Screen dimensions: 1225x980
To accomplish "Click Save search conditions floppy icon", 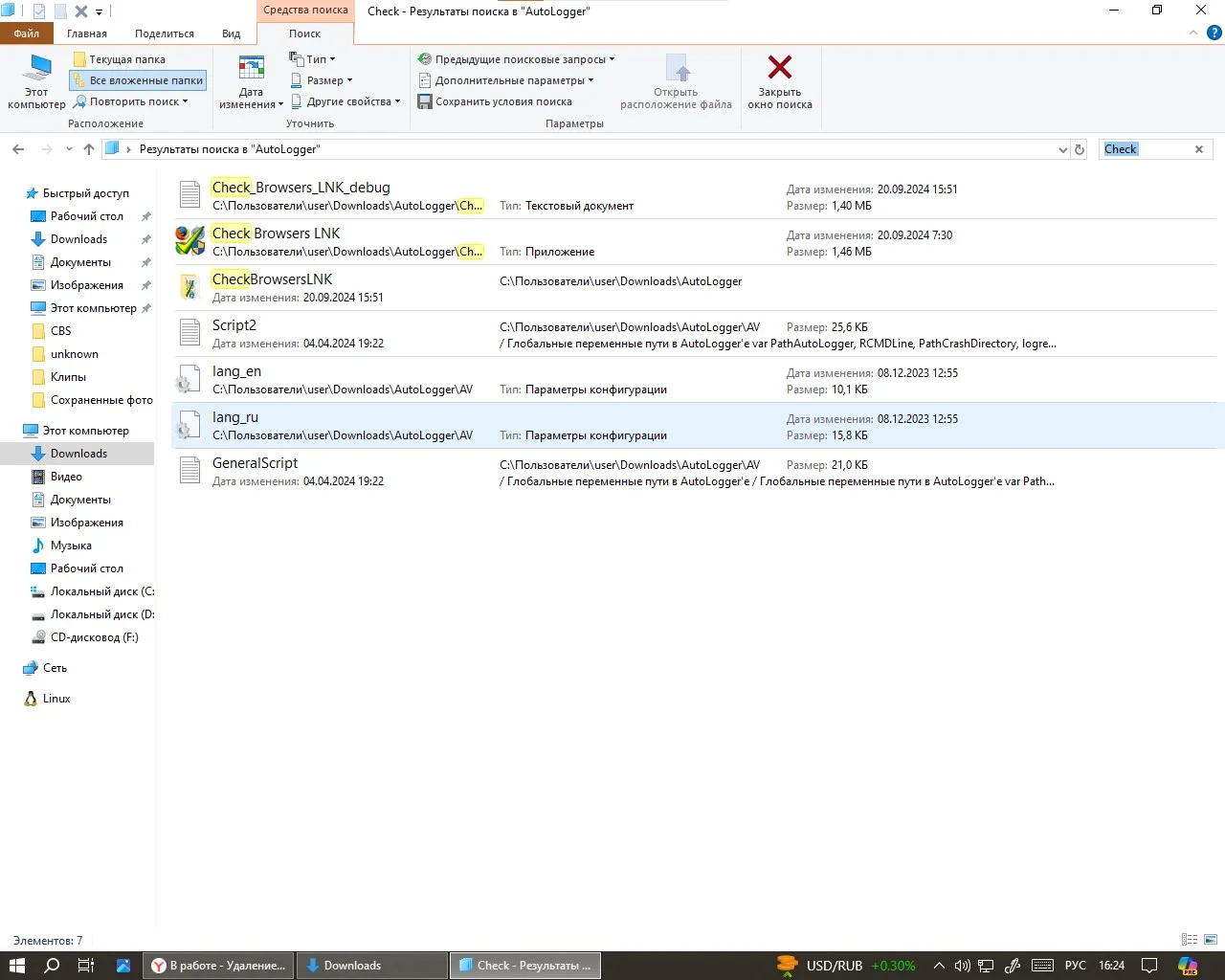I will (425, 101).
